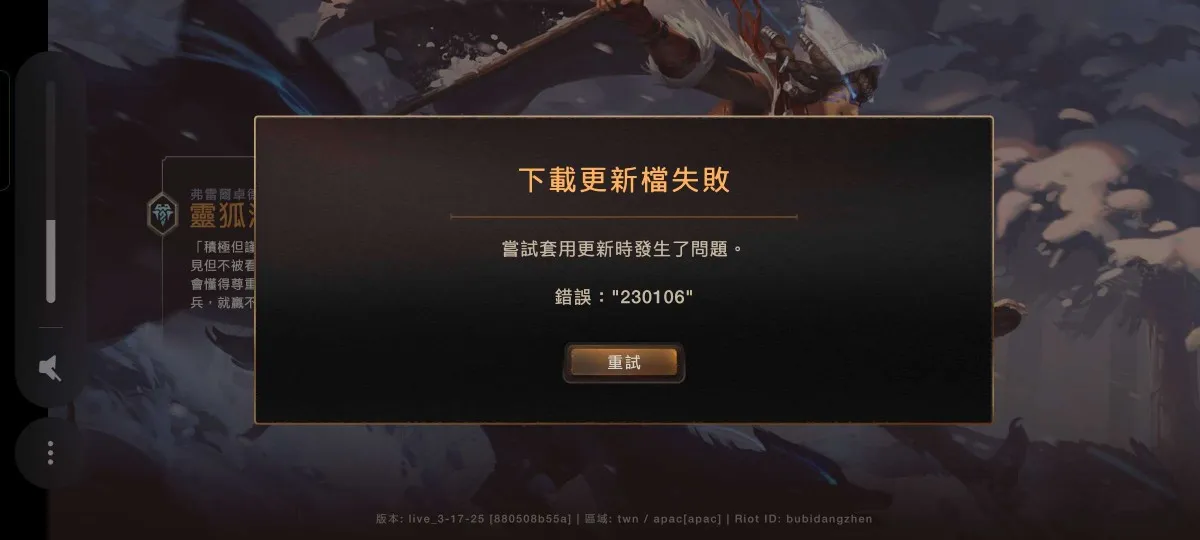
Task: Click the left edge side-panel handle
Action: click(4, 130)
